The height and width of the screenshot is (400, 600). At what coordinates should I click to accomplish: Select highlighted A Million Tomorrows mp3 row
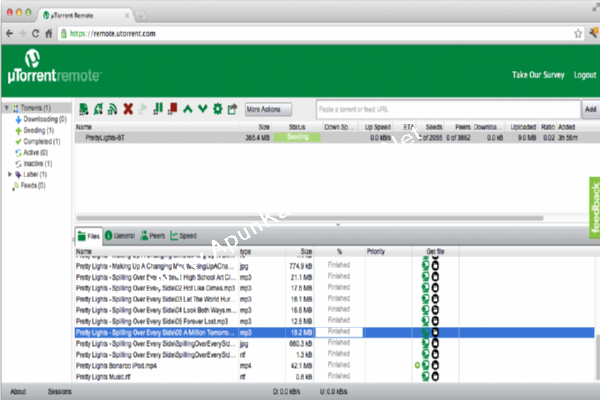(334, 333)
